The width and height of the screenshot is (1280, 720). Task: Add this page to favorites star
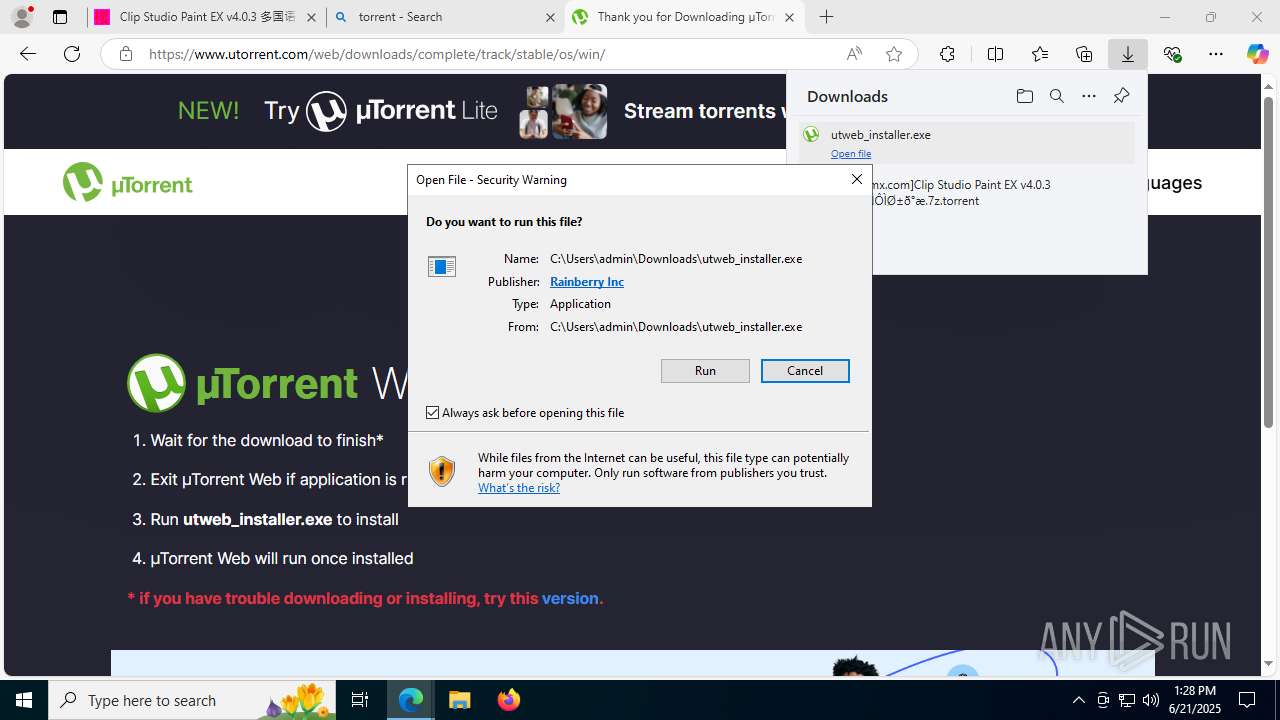point(894,54)
